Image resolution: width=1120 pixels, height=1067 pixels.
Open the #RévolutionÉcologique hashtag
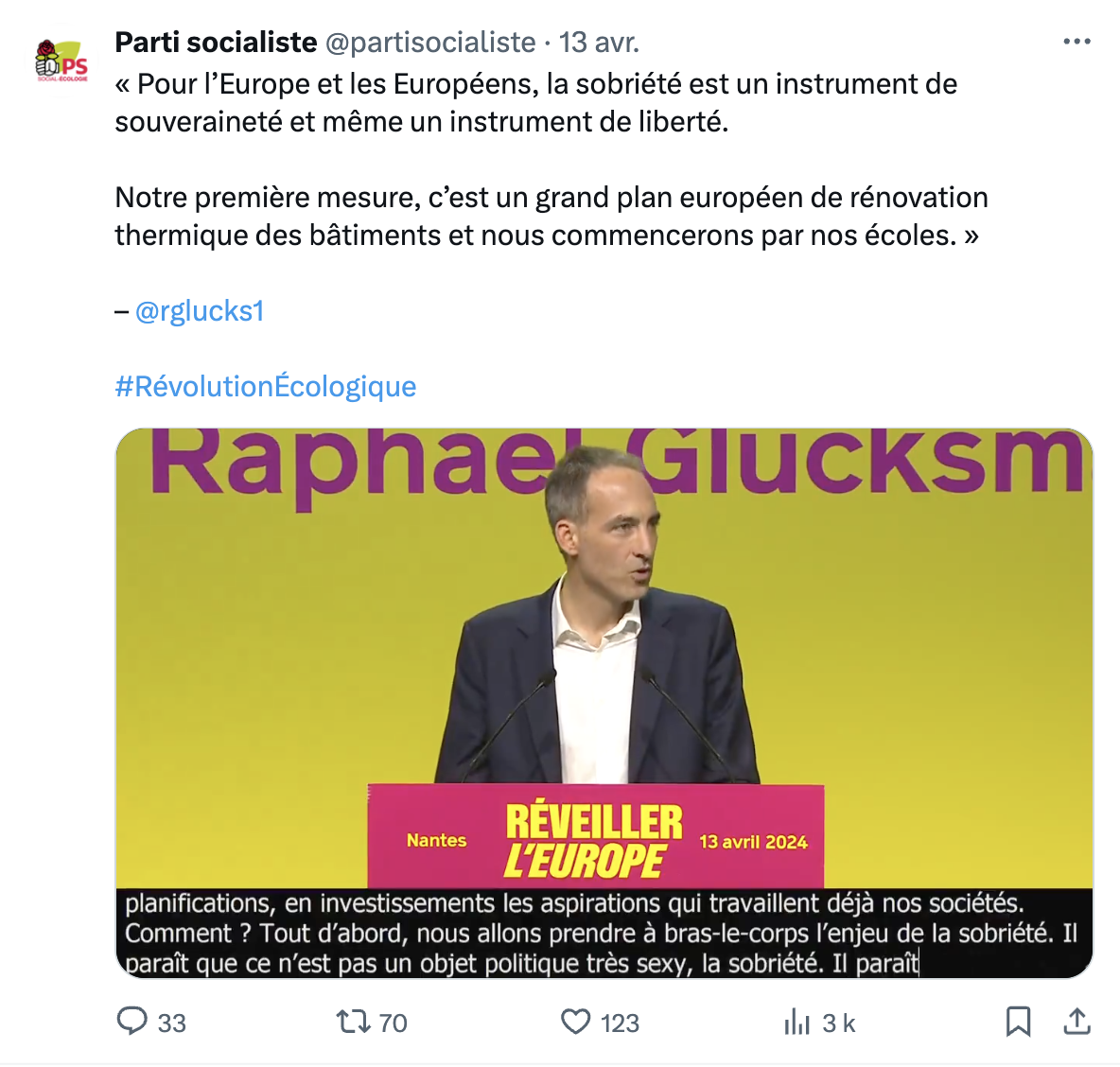(x=266, y=387)
